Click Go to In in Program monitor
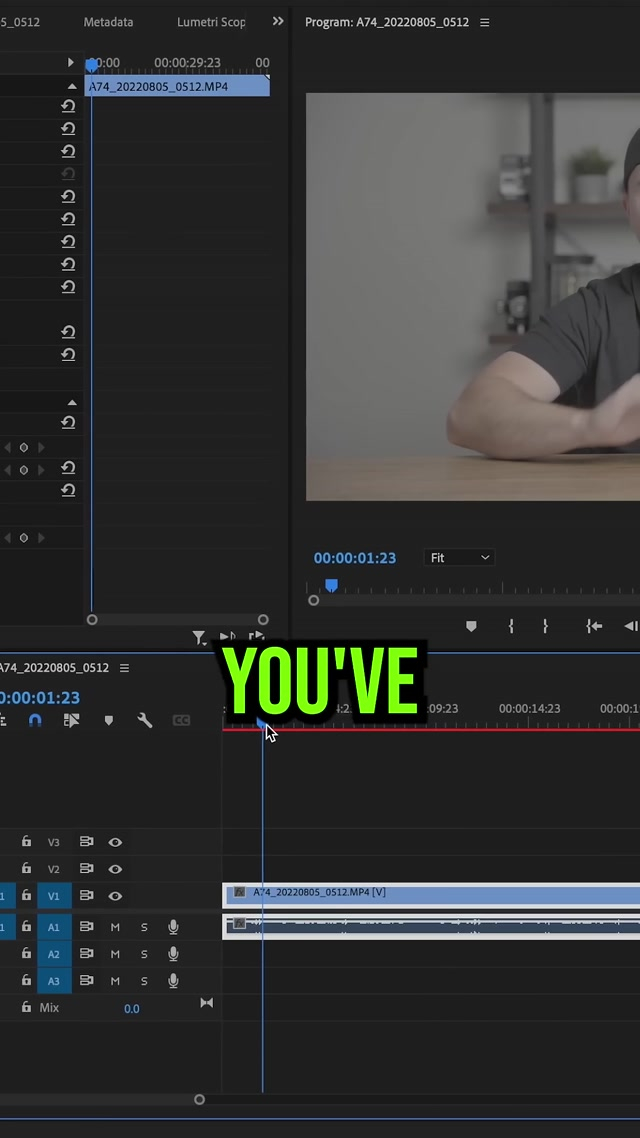The image size is (640, 1138). 594,626
